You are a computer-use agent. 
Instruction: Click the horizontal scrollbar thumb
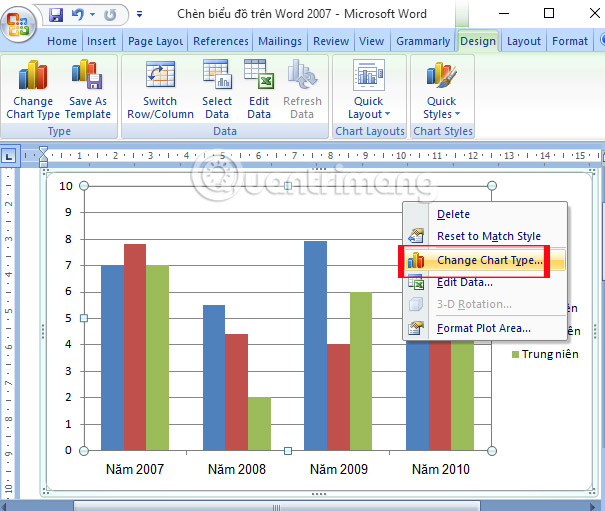coord(277,506)
